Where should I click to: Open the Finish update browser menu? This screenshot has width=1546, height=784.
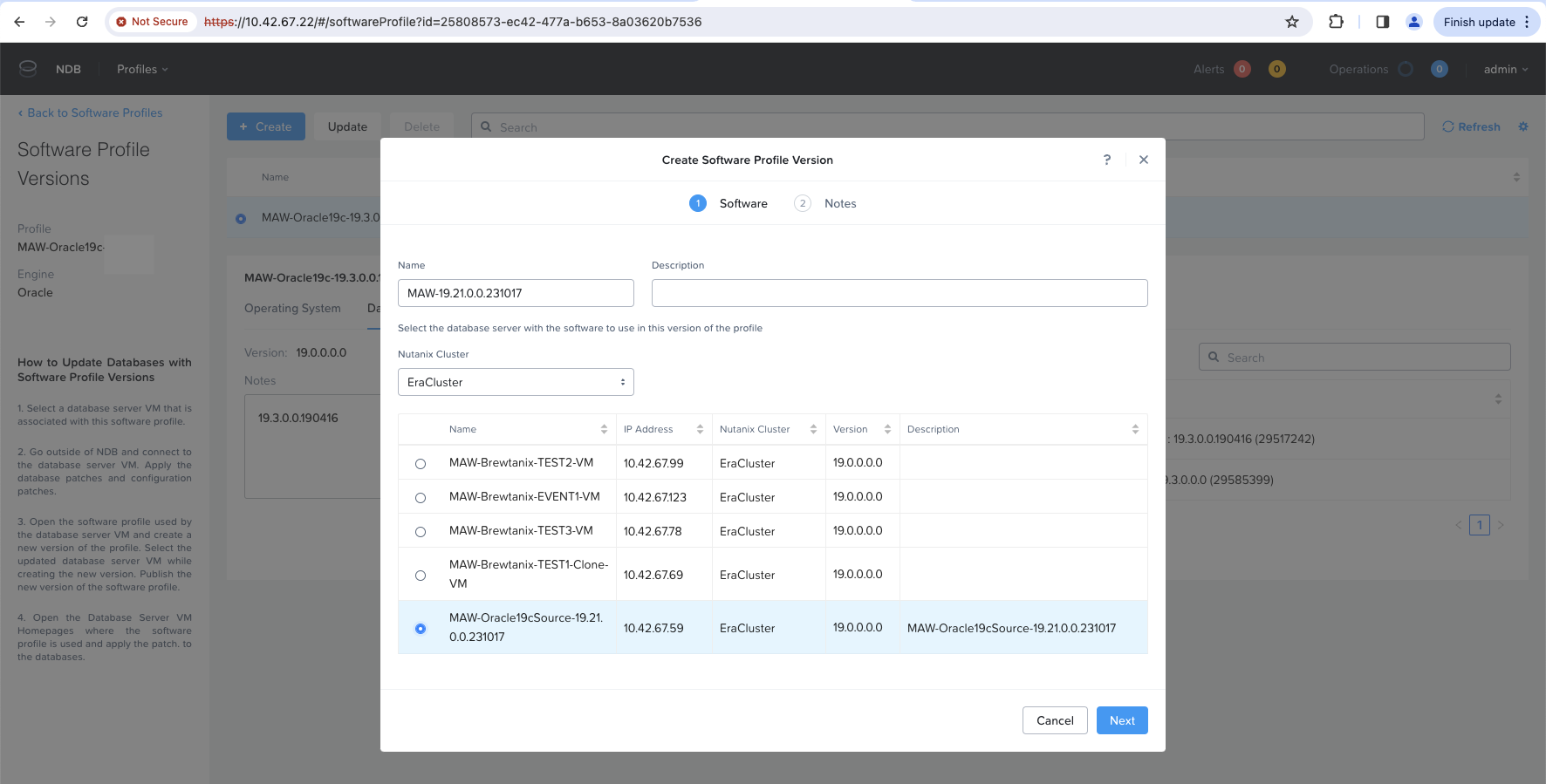1487,22
